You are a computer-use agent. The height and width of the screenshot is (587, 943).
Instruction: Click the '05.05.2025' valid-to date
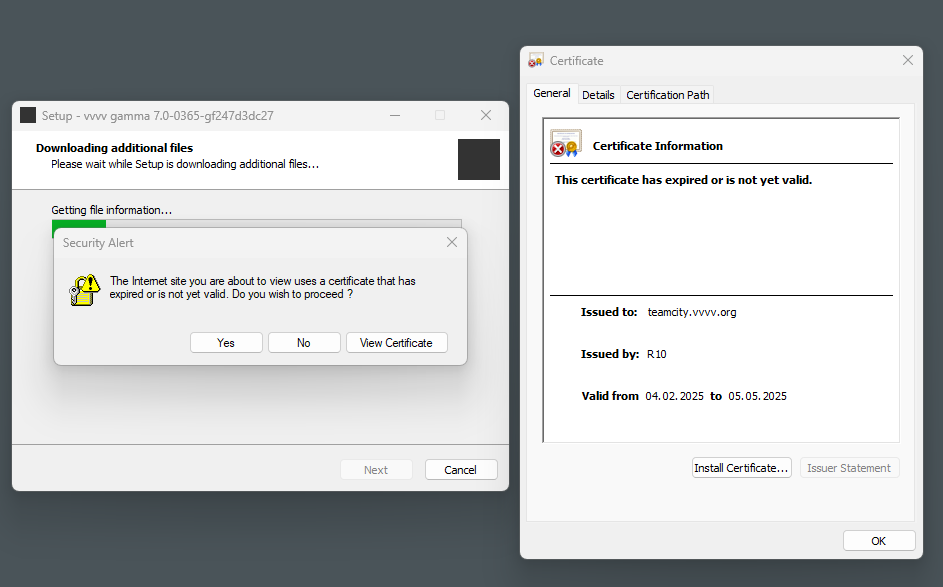(757, 396)
